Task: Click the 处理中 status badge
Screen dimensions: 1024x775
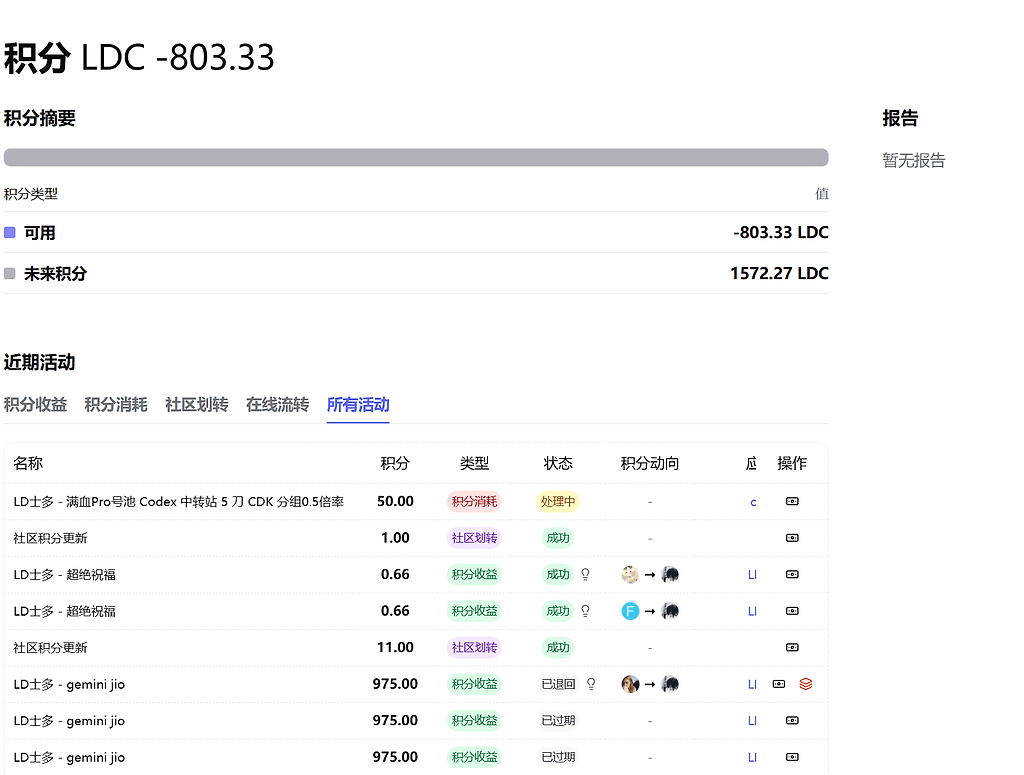Action: click(x=558, y=501)
